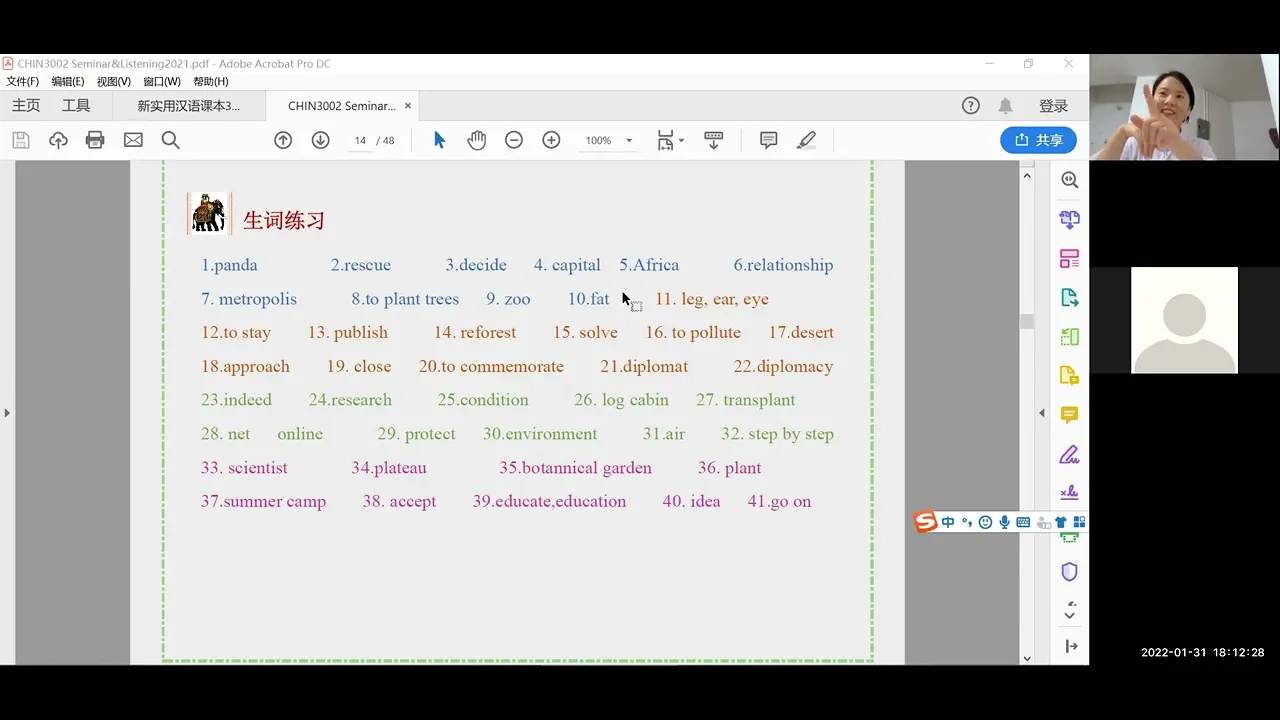The image size is (1280, 720).
Task: Open Fill & Sign pen icon
Action: coord(1069,454)
